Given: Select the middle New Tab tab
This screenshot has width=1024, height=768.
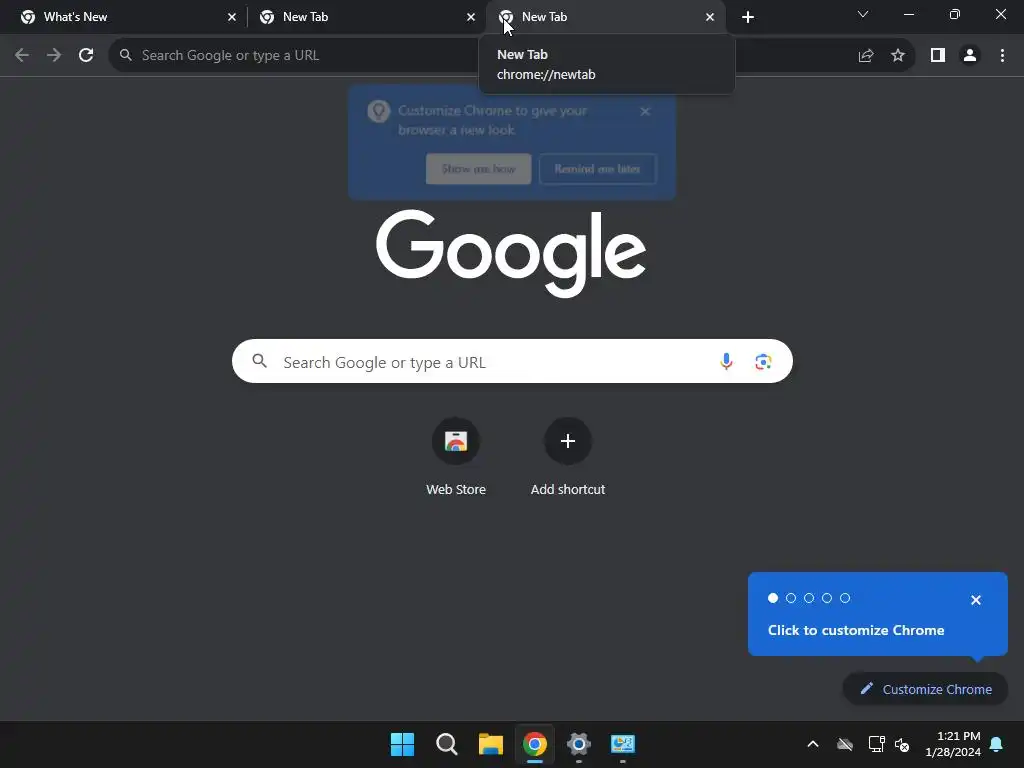Looking at the screenshot, I should [x=366, y=17].
